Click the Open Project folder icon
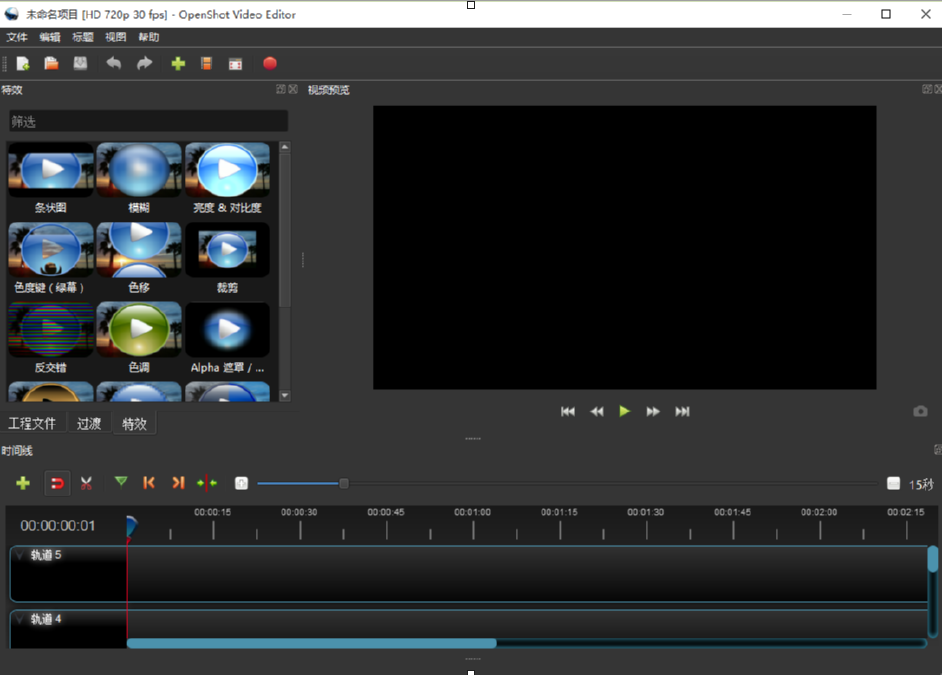This screenshot has height=675, width=942. [x=51, y=64]
